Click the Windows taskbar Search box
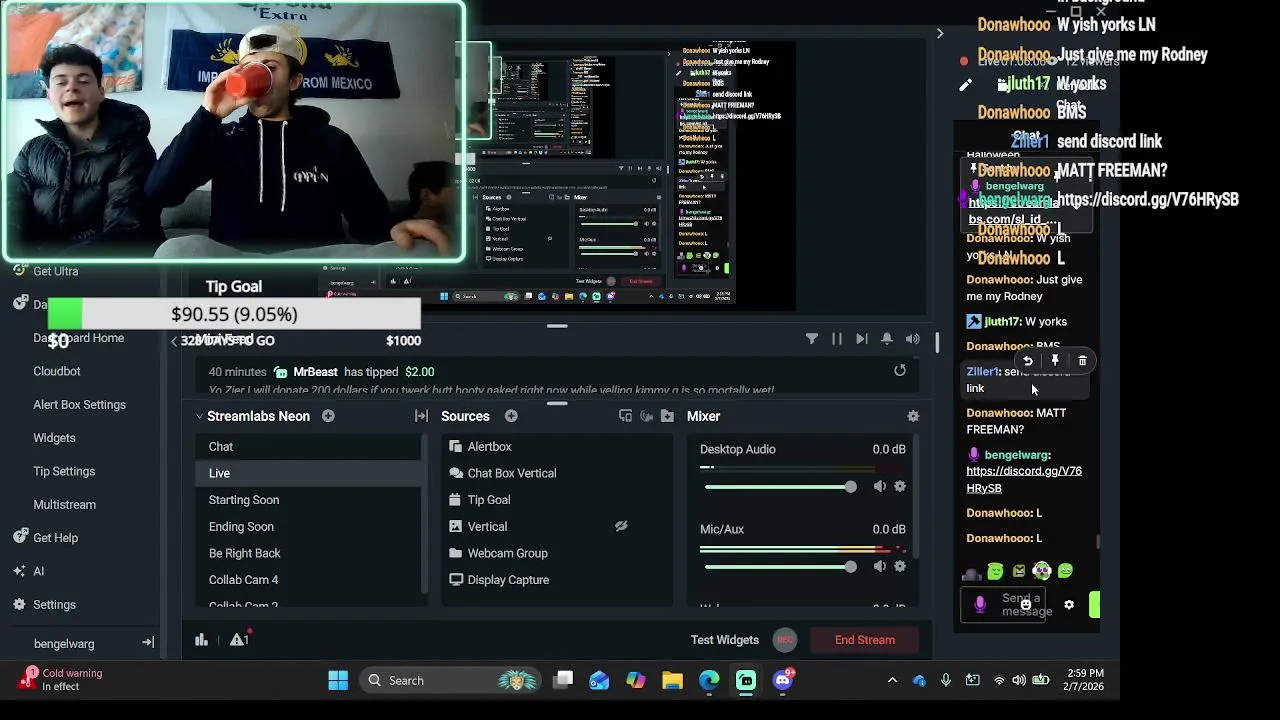1280x720 pixels. click(x=450, y=681)
